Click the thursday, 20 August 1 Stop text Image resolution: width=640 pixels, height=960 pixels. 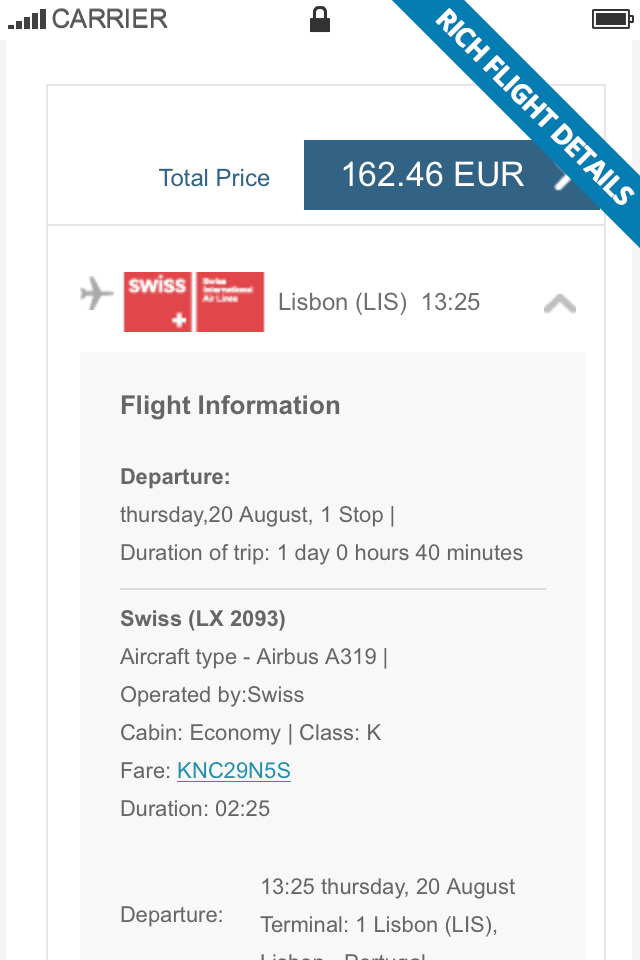pos(257,515)
